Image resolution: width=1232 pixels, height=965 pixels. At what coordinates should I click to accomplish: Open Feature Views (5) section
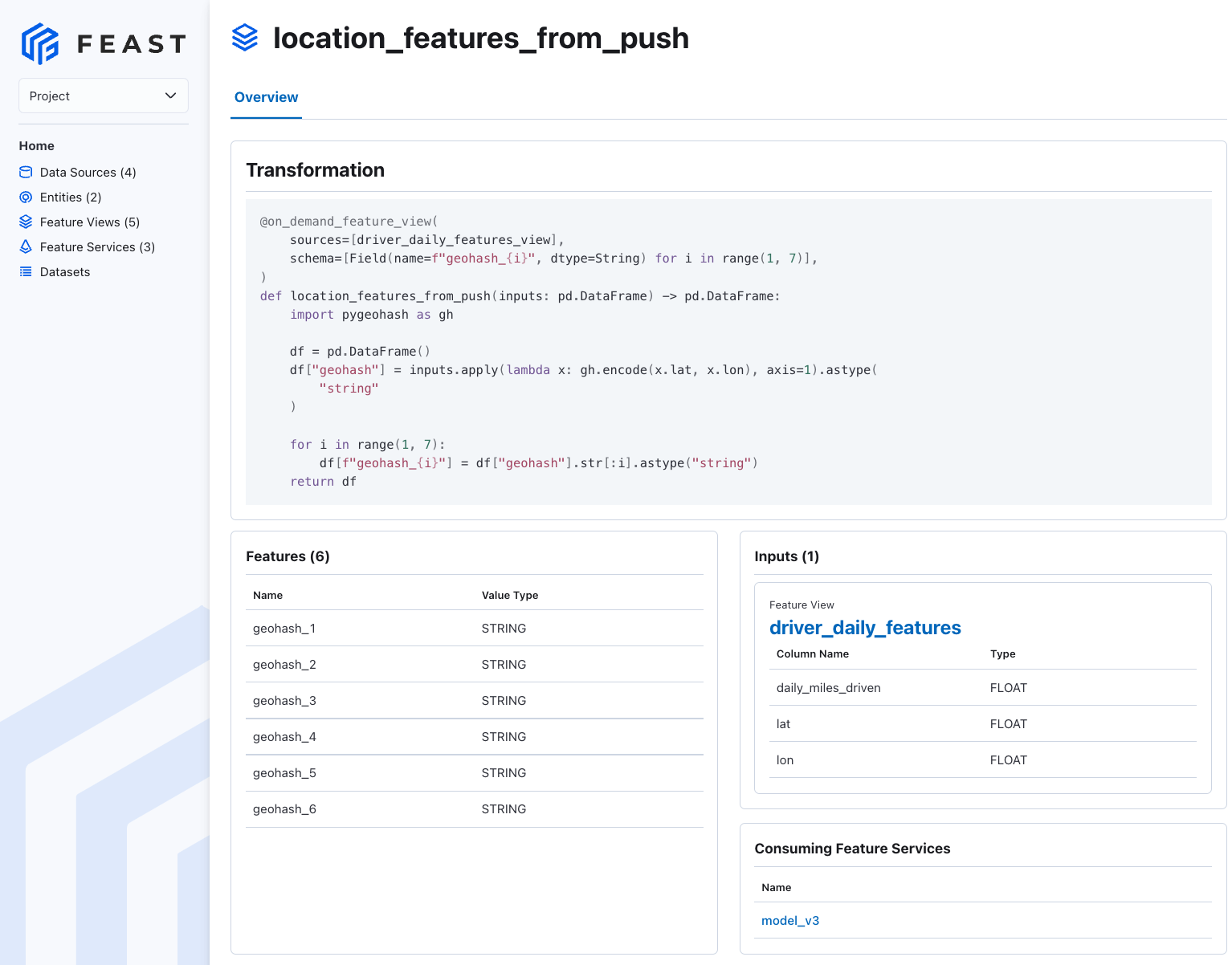(x=90, y=222)
